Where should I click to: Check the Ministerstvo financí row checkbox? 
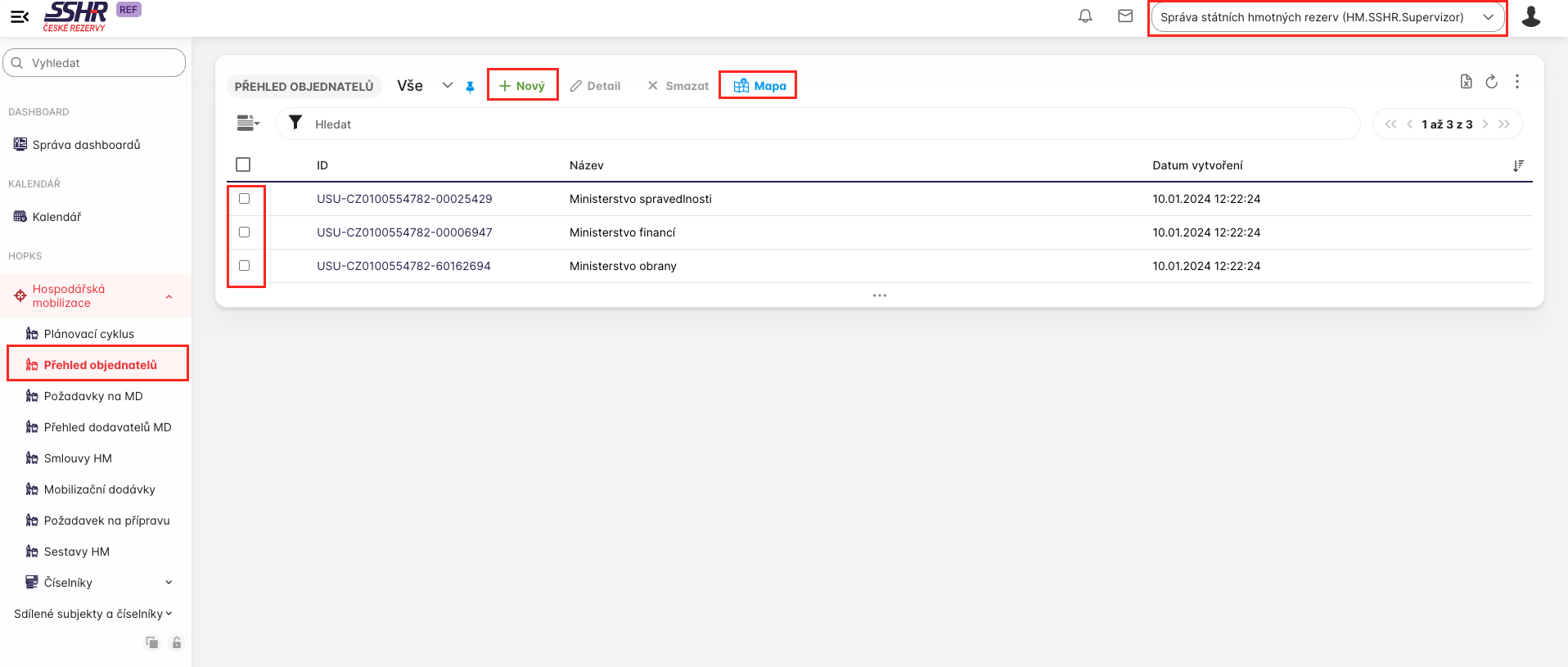[x=244, y=232]
